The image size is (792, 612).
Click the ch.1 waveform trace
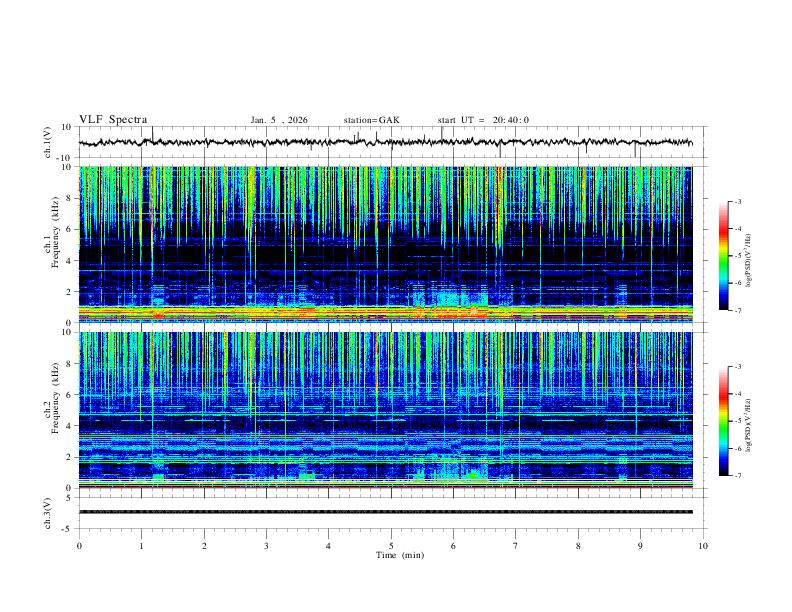pyautogui.click(x=385, y=142)
